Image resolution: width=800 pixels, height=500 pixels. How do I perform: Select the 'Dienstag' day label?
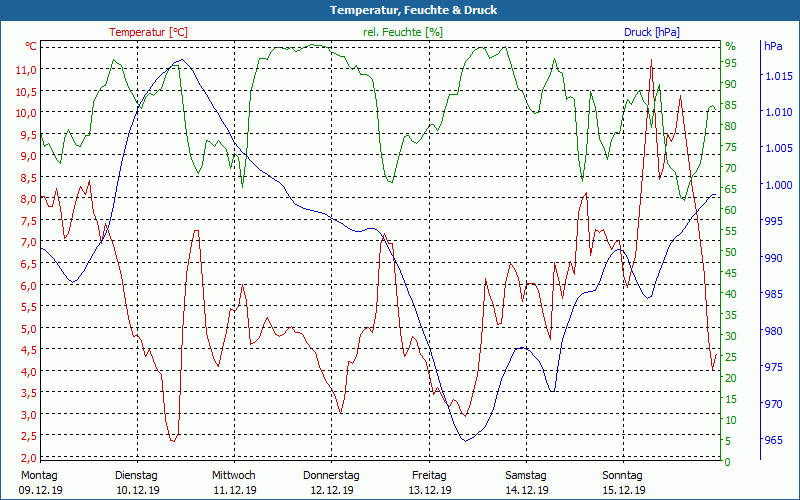click(136, 475)
